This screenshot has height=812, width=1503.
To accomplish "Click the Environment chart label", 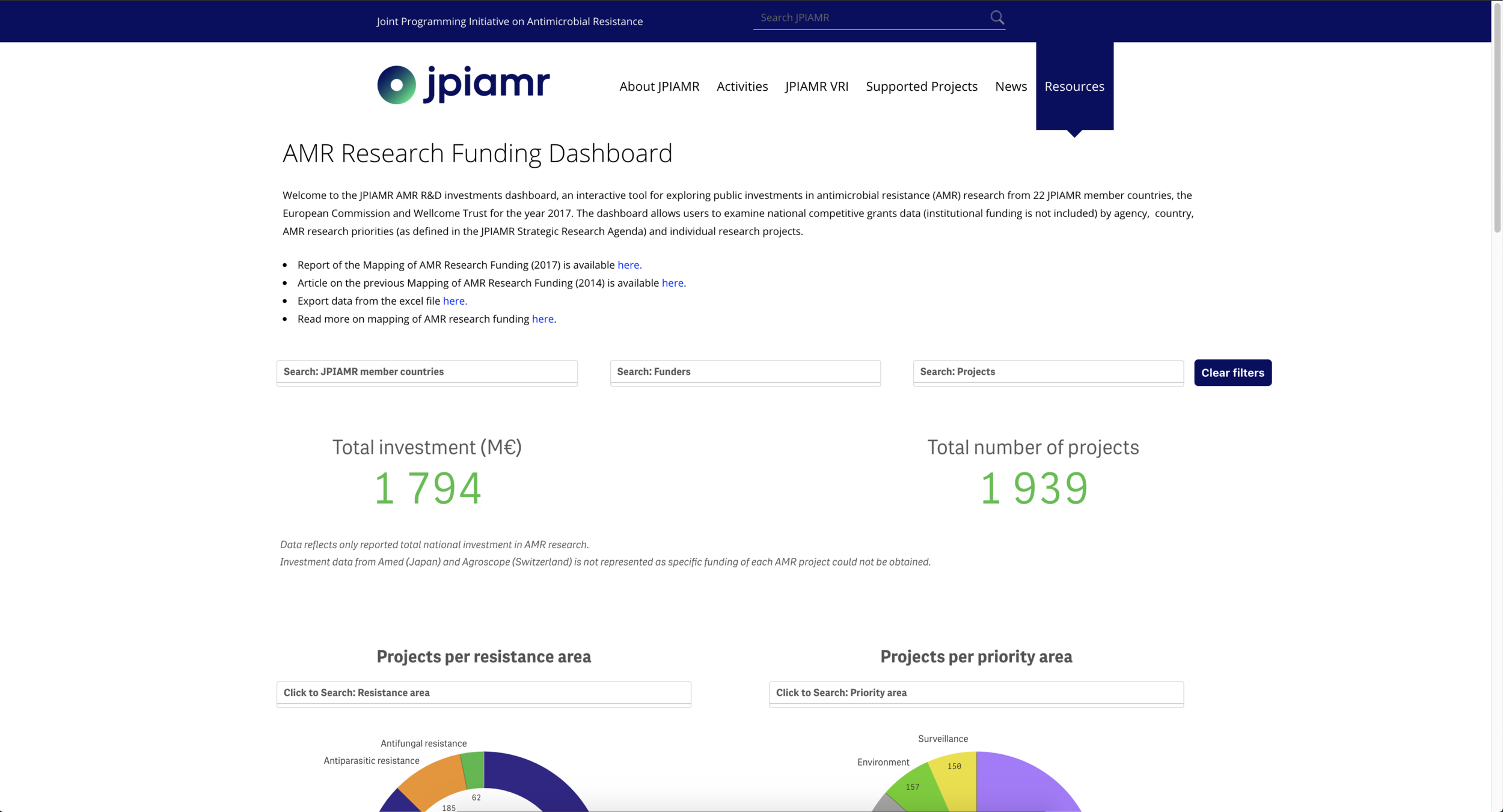I will click(883, 762).
